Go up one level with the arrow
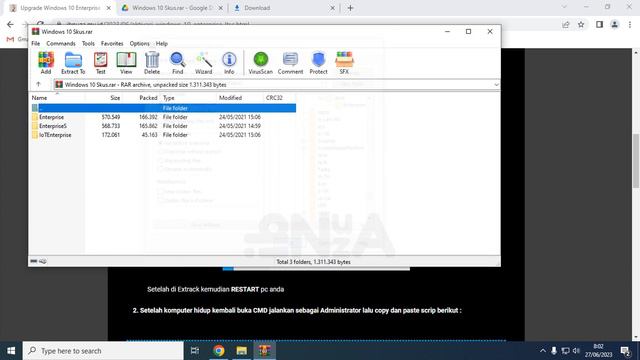Viewport: 640px width, 360px height. (x=38, y=84)
